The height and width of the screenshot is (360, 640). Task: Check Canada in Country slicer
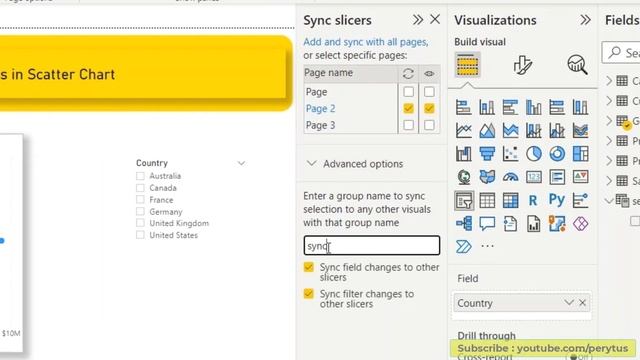click(140, 188)
